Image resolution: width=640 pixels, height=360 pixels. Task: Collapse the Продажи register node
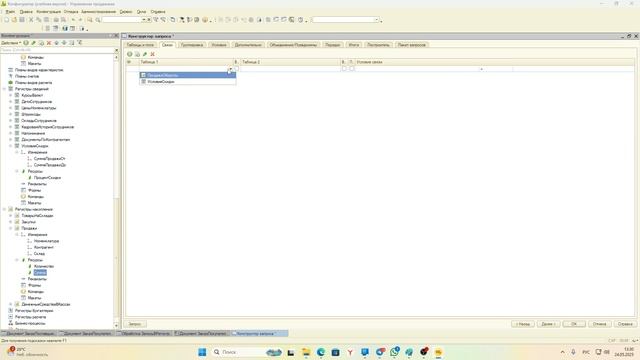pyautogui.click(x=11, y=228)
